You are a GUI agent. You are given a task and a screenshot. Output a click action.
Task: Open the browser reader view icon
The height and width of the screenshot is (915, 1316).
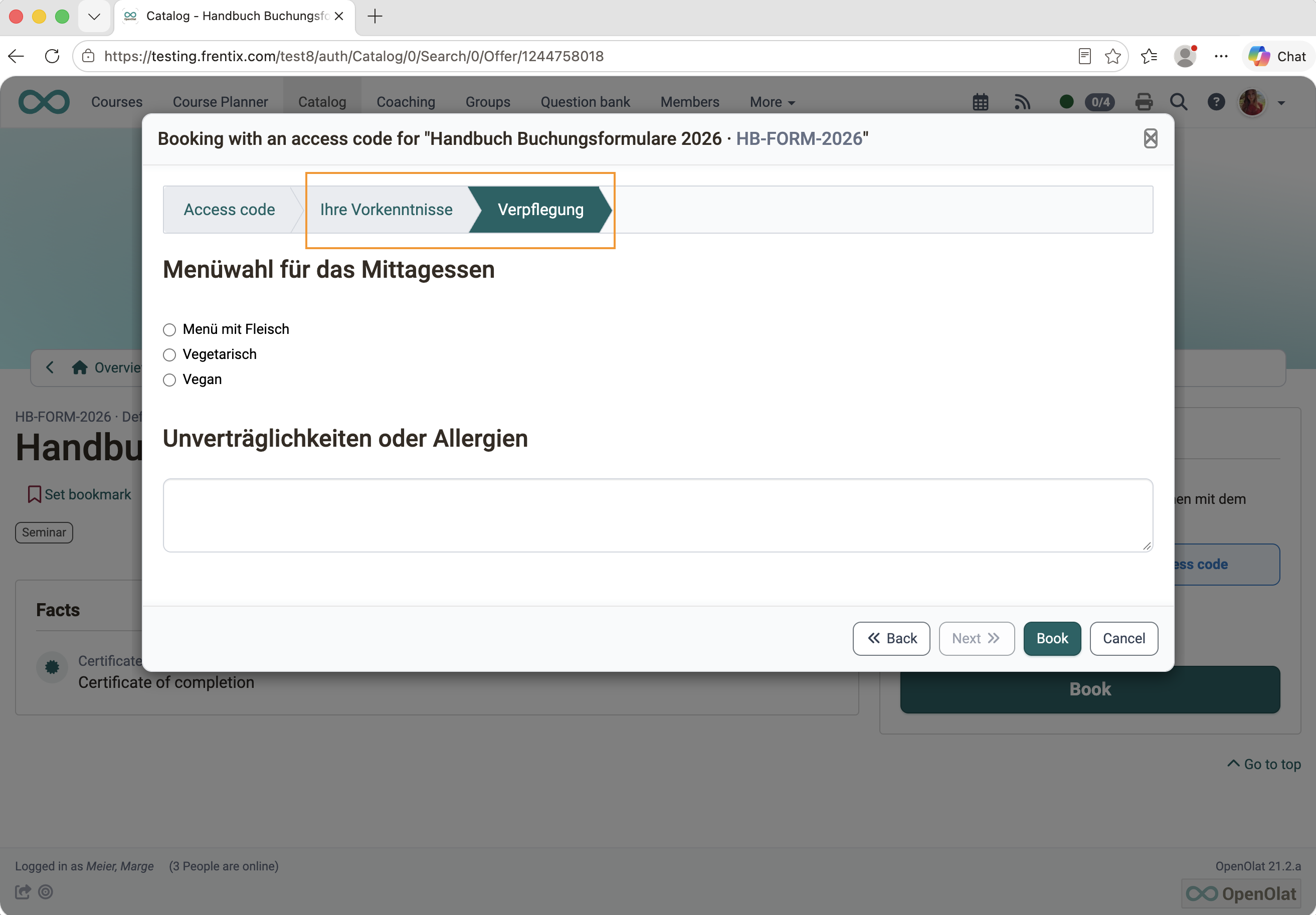click(1084, 56)
